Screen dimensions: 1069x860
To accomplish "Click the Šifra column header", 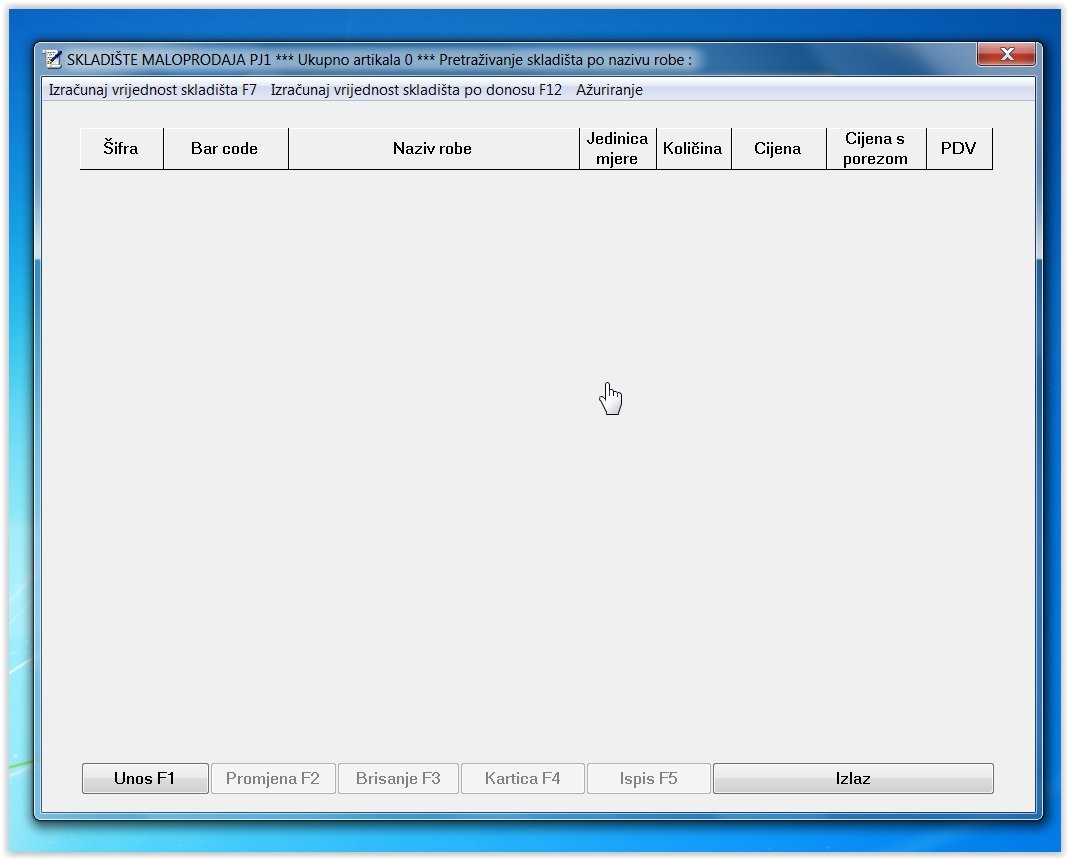I will pos(121,149).
